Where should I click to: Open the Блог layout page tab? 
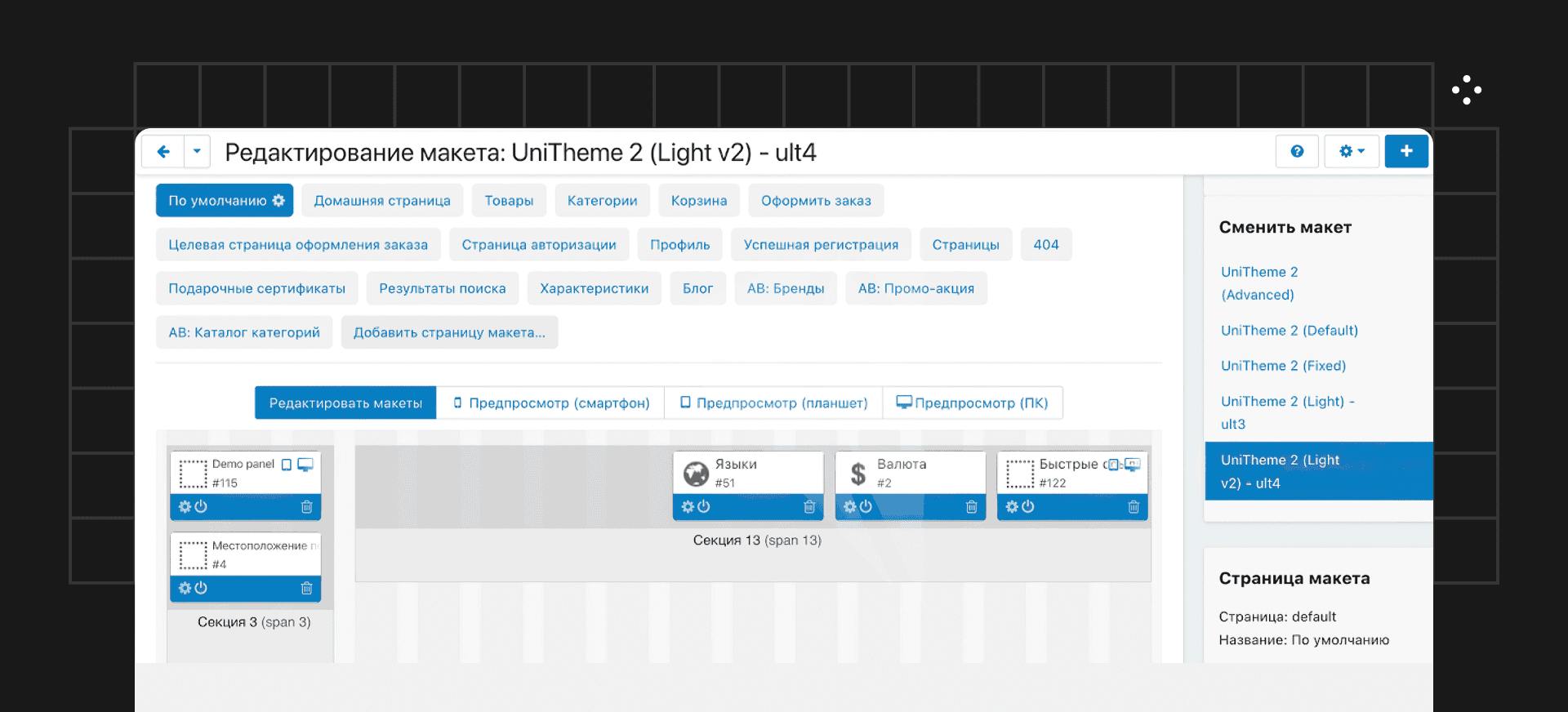click(698, 288)
